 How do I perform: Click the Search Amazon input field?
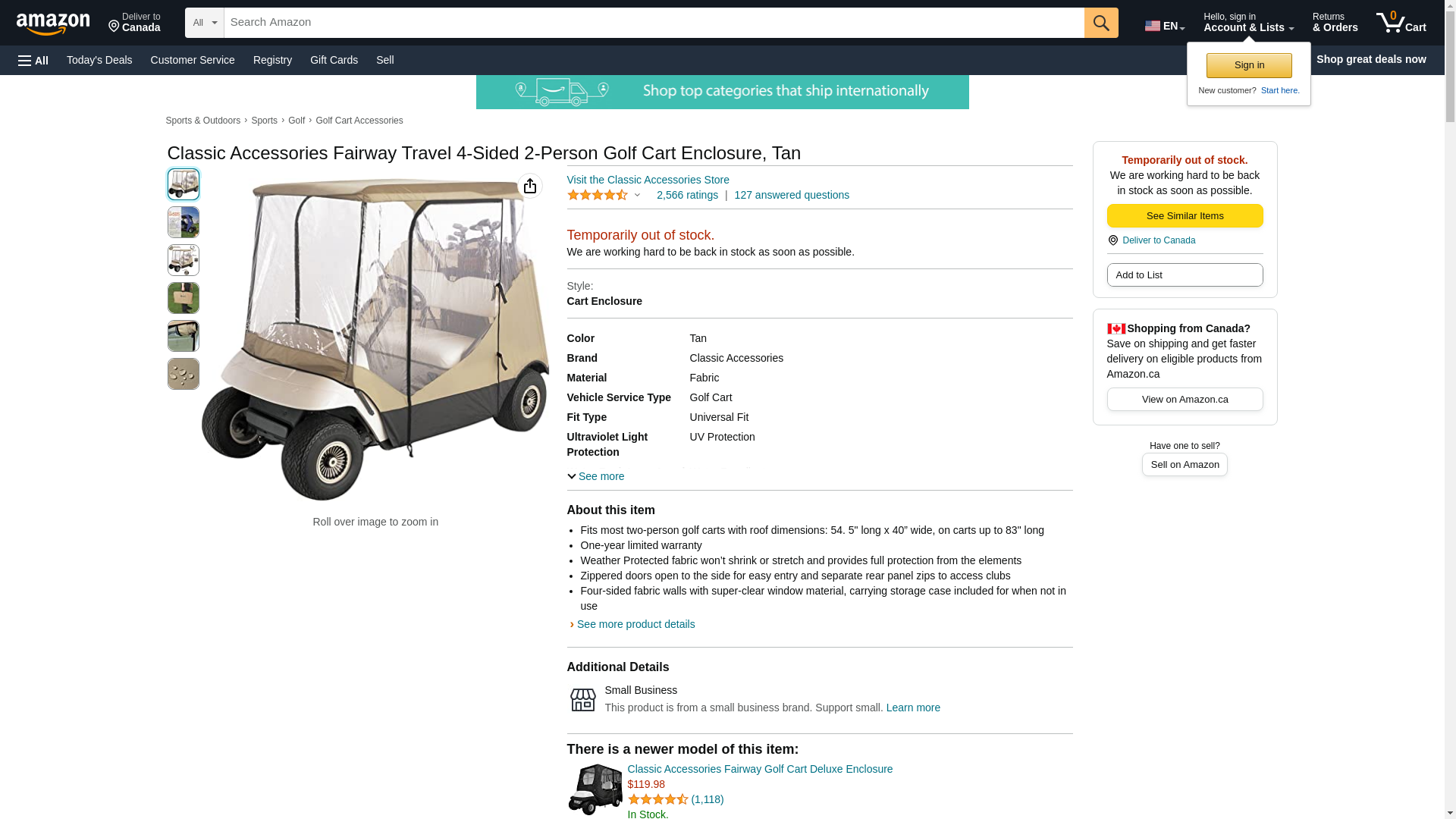(x=654, y=23)
